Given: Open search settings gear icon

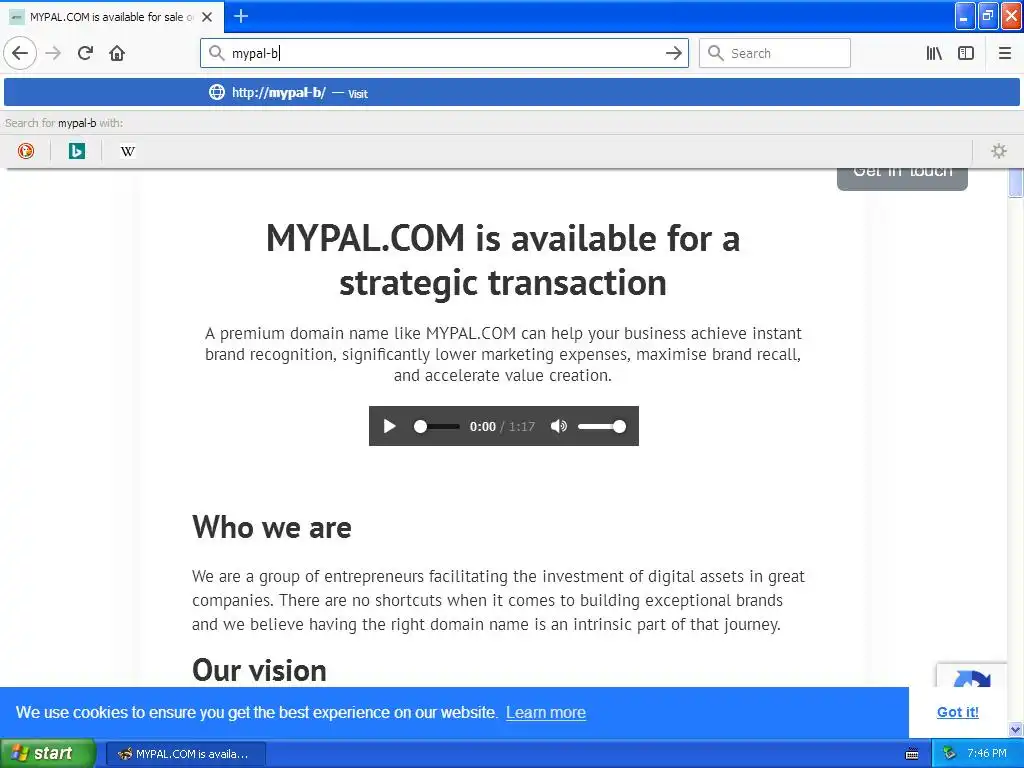Looking at the screenshot, I should (x=999, y=151).
